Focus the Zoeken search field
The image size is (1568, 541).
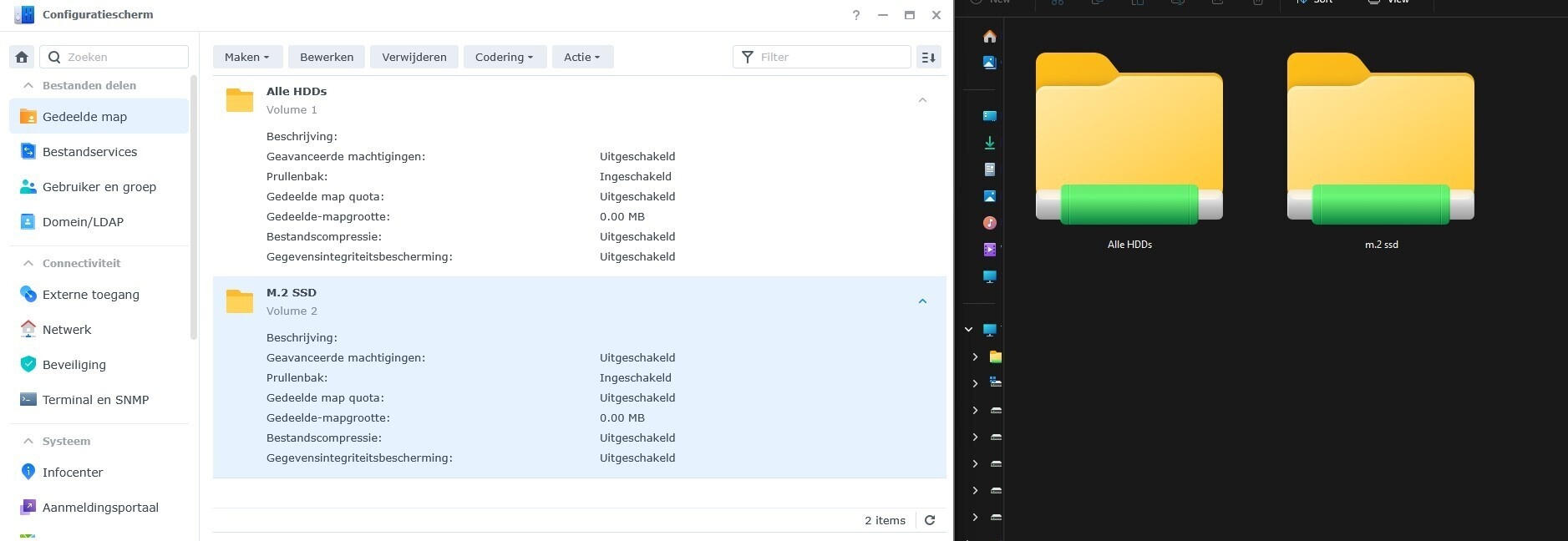point(114,57)
